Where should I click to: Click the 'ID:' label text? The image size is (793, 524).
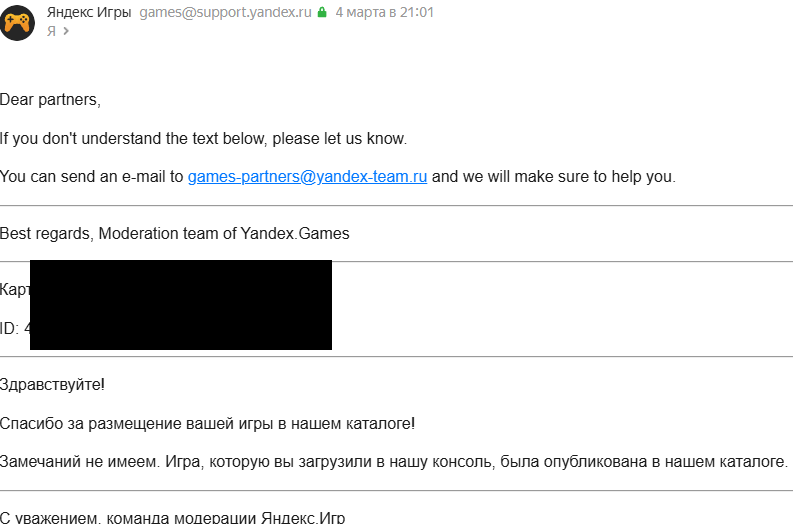point(10,328)
